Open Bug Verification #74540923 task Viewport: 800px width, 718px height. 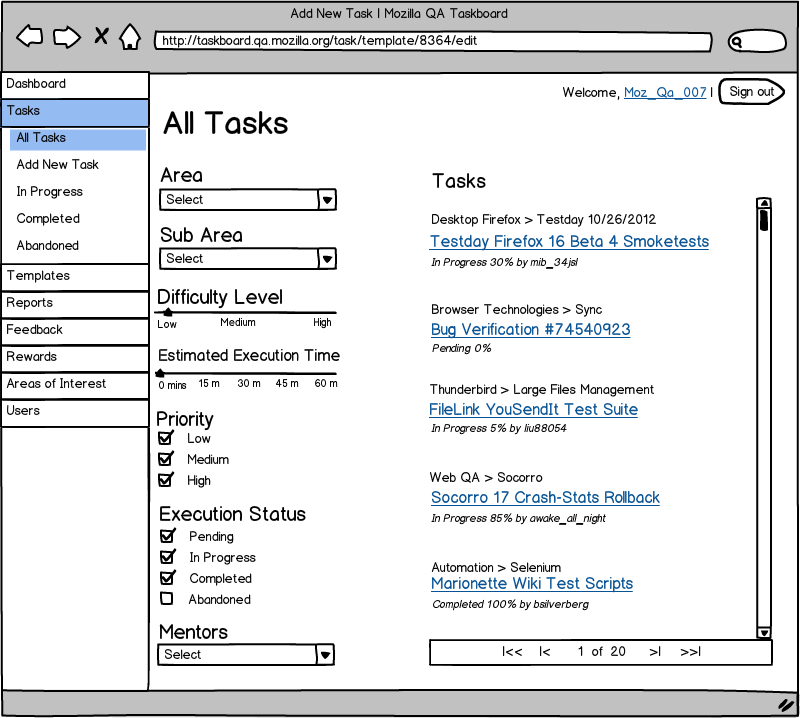click(531, 330)
